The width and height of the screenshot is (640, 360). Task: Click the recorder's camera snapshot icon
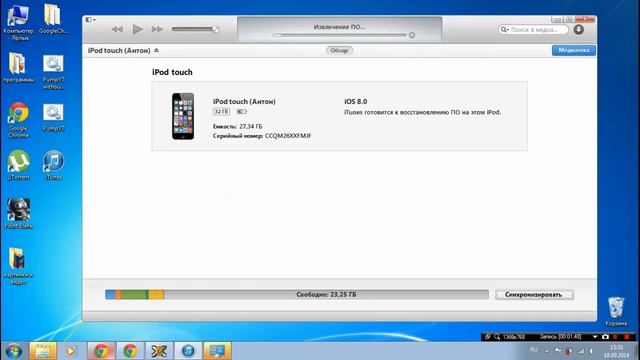(605, 337)
